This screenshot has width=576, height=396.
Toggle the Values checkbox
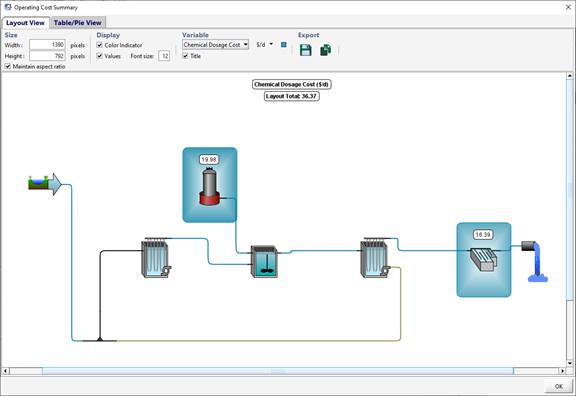click(x=100, y=56)
